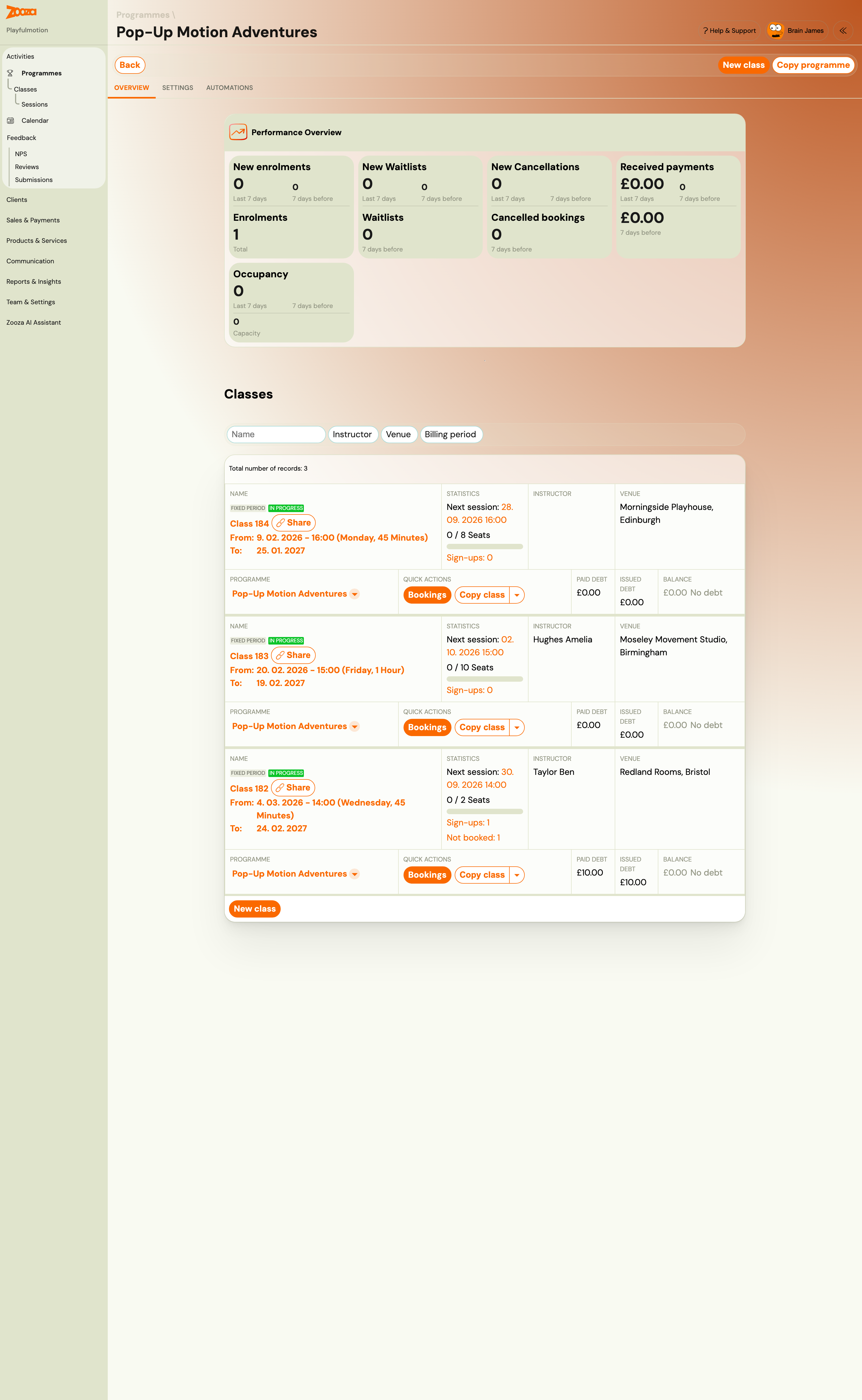Image resolution: width=862 pixels, height=1400 pixels.
Task: Expand programme dropdown arrow in Class 184 row
Action: (354, 594)
